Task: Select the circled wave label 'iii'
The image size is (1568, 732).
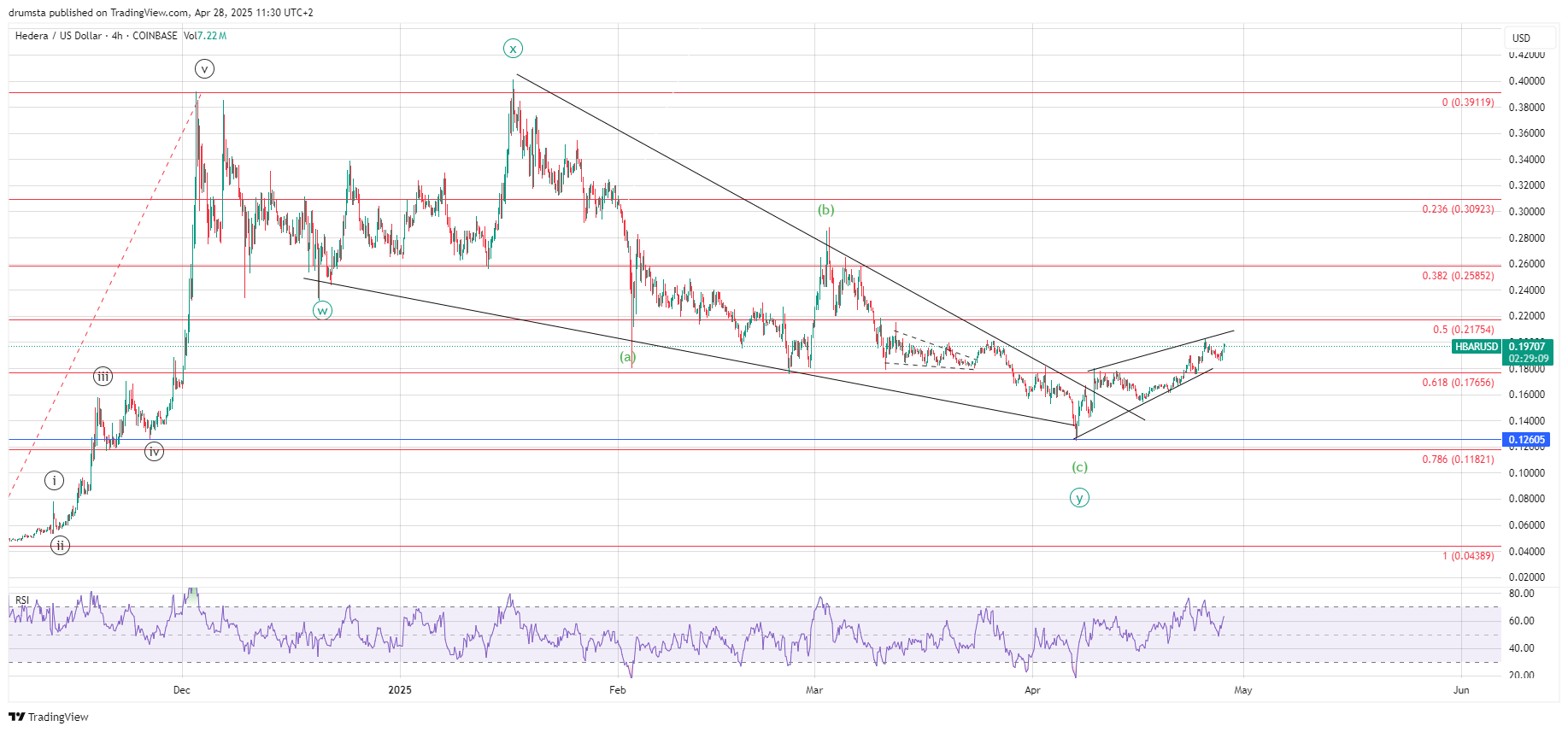Action: (x=103, y=377)
